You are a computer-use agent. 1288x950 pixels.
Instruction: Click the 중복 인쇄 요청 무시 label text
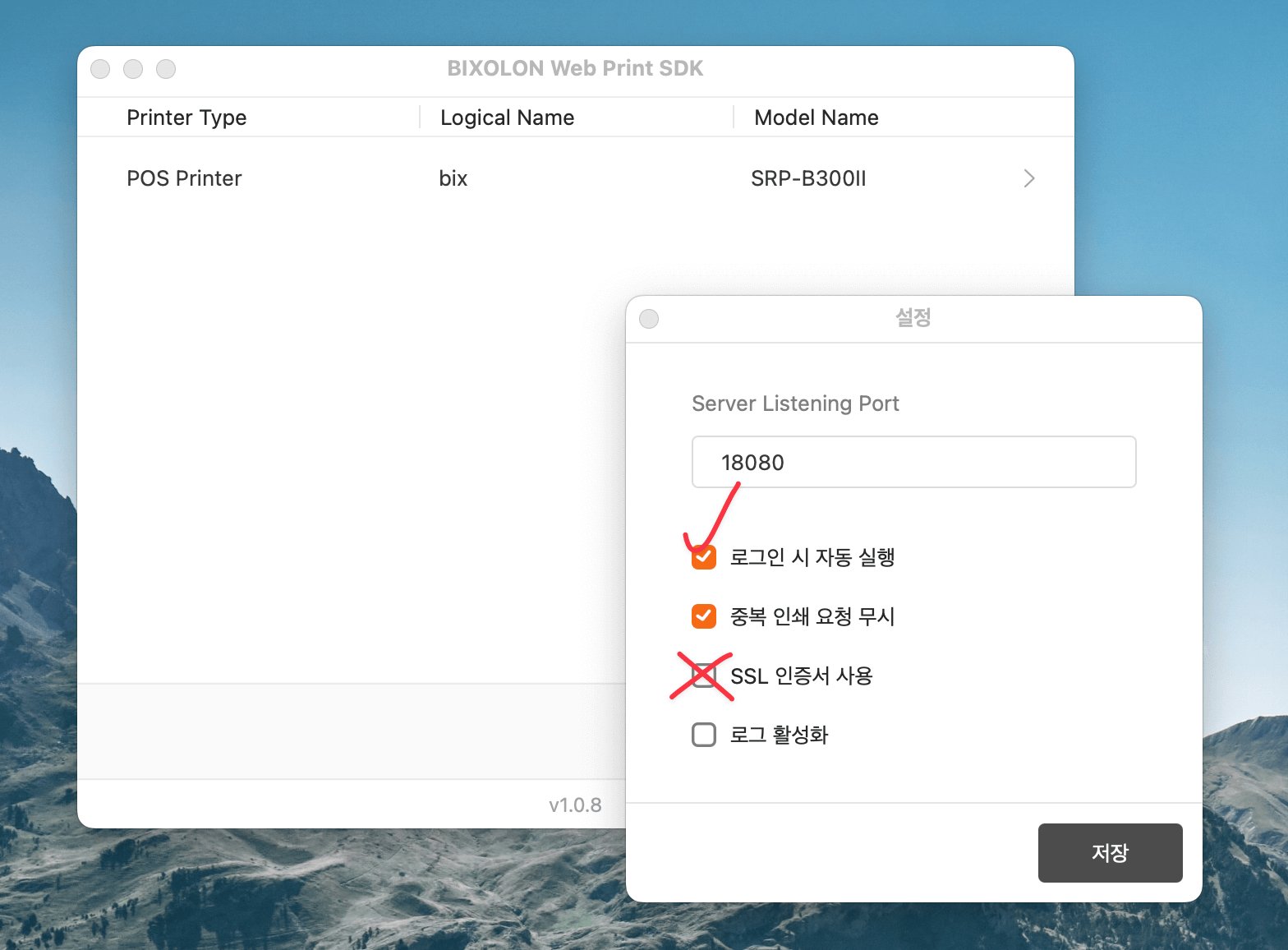[x=812, y=616]
